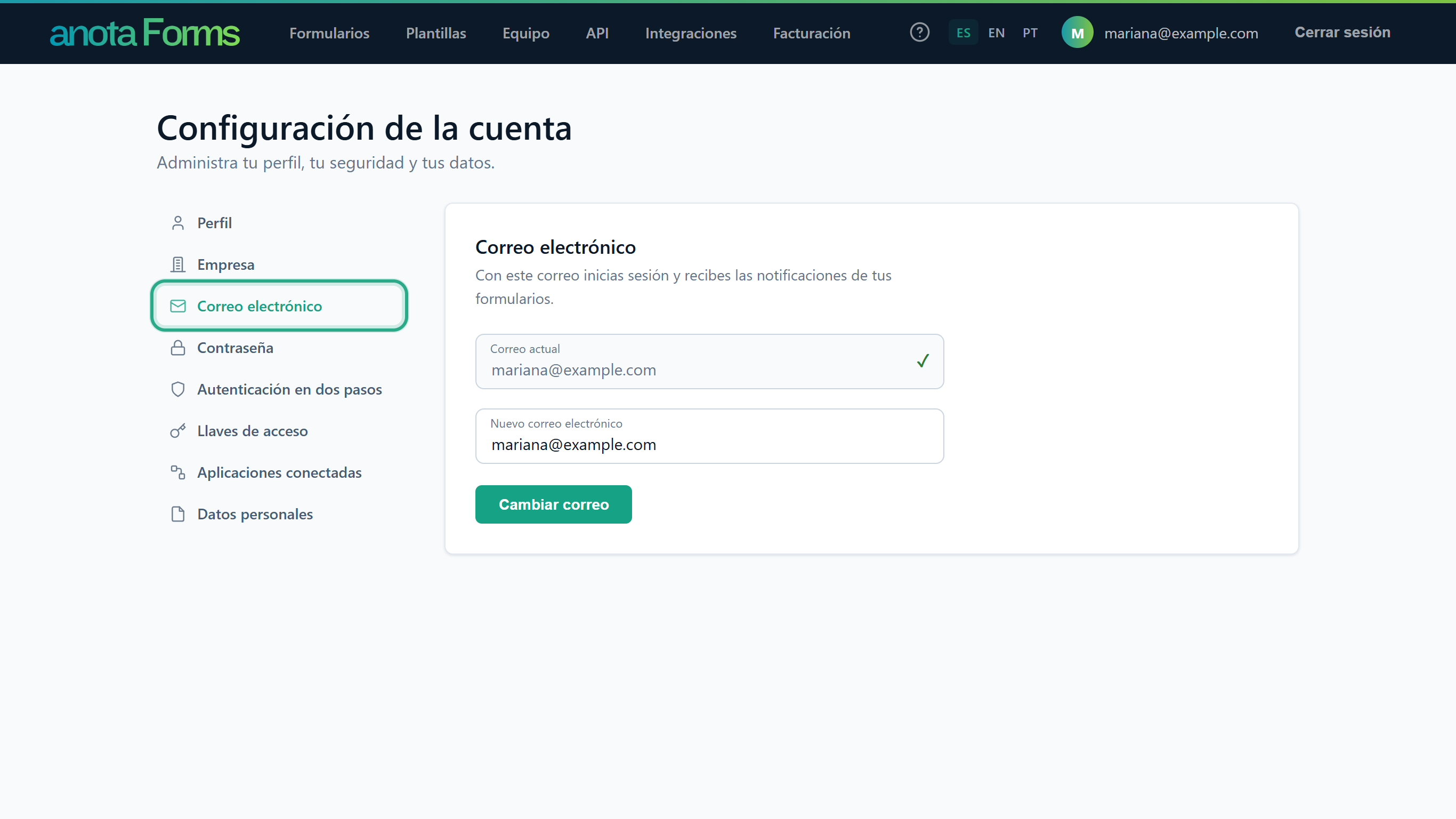Click the connected apps icon beside Aplicaciones conectadas
The image size is (1456, 819).
pyautogui.click(x=177, y=472)
